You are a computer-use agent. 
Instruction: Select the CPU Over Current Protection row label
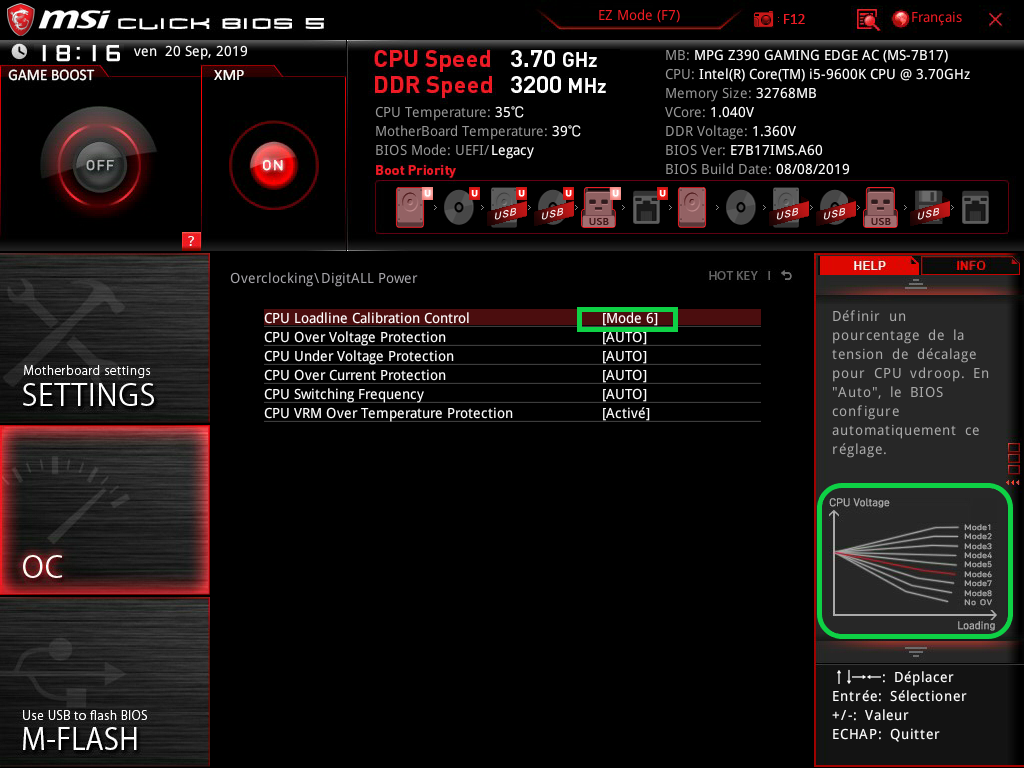click(x=355, y=375)
